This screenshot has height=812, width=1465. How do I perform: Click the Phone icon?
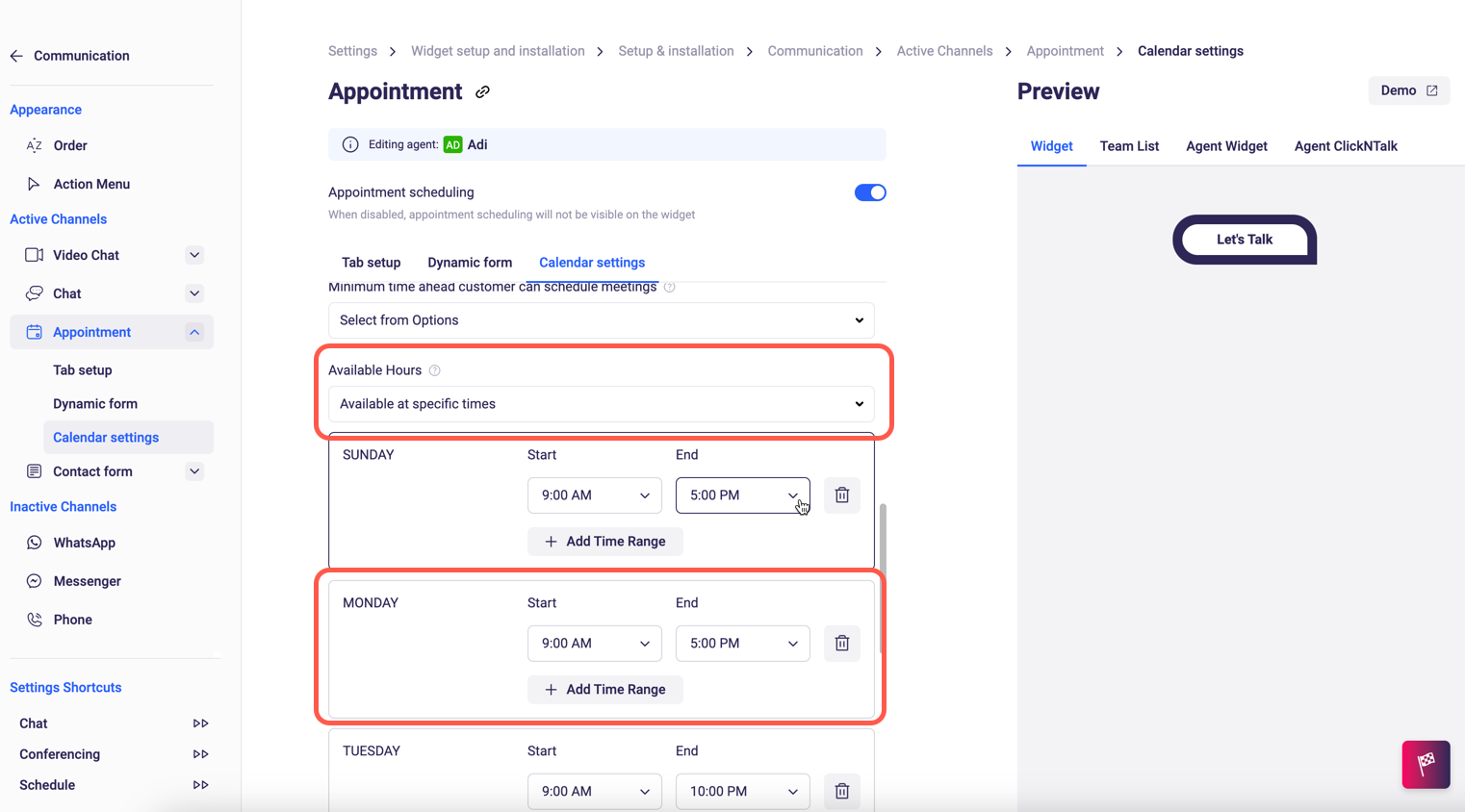(34, 620)
